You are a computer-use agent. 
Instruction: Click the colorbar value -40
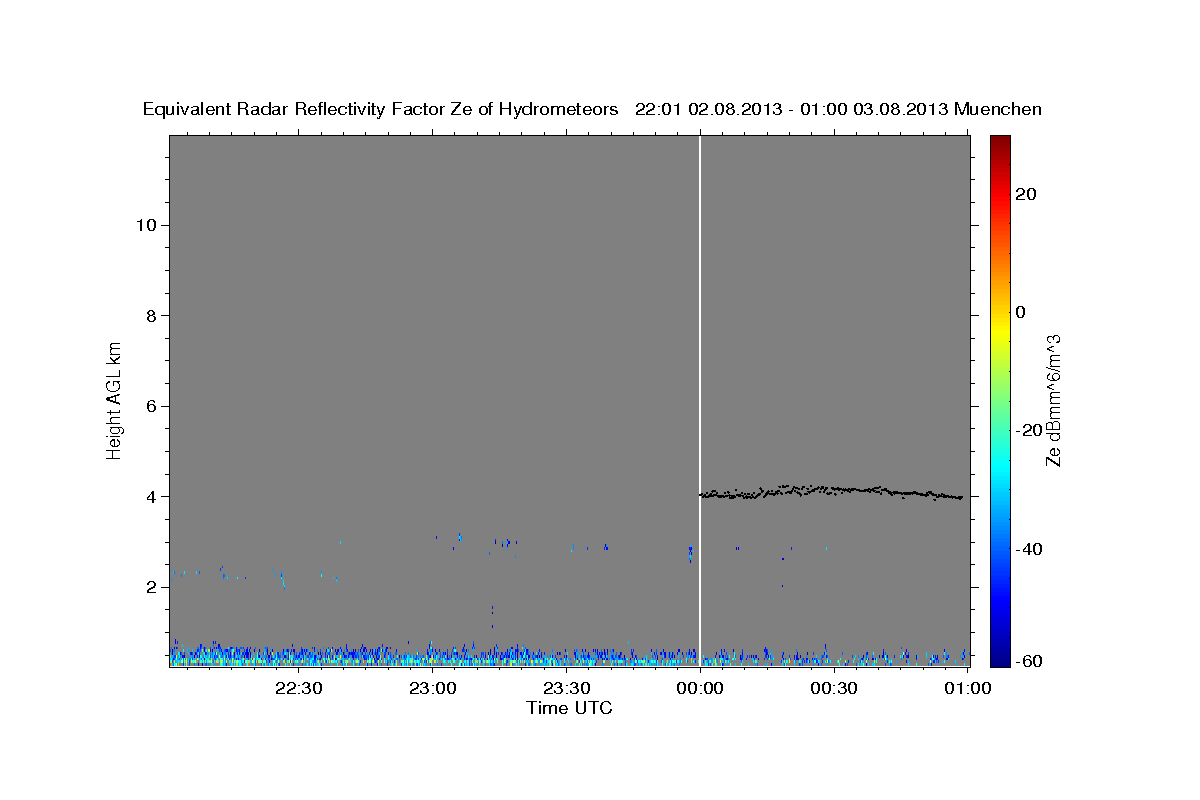(x=1030, y=548)
